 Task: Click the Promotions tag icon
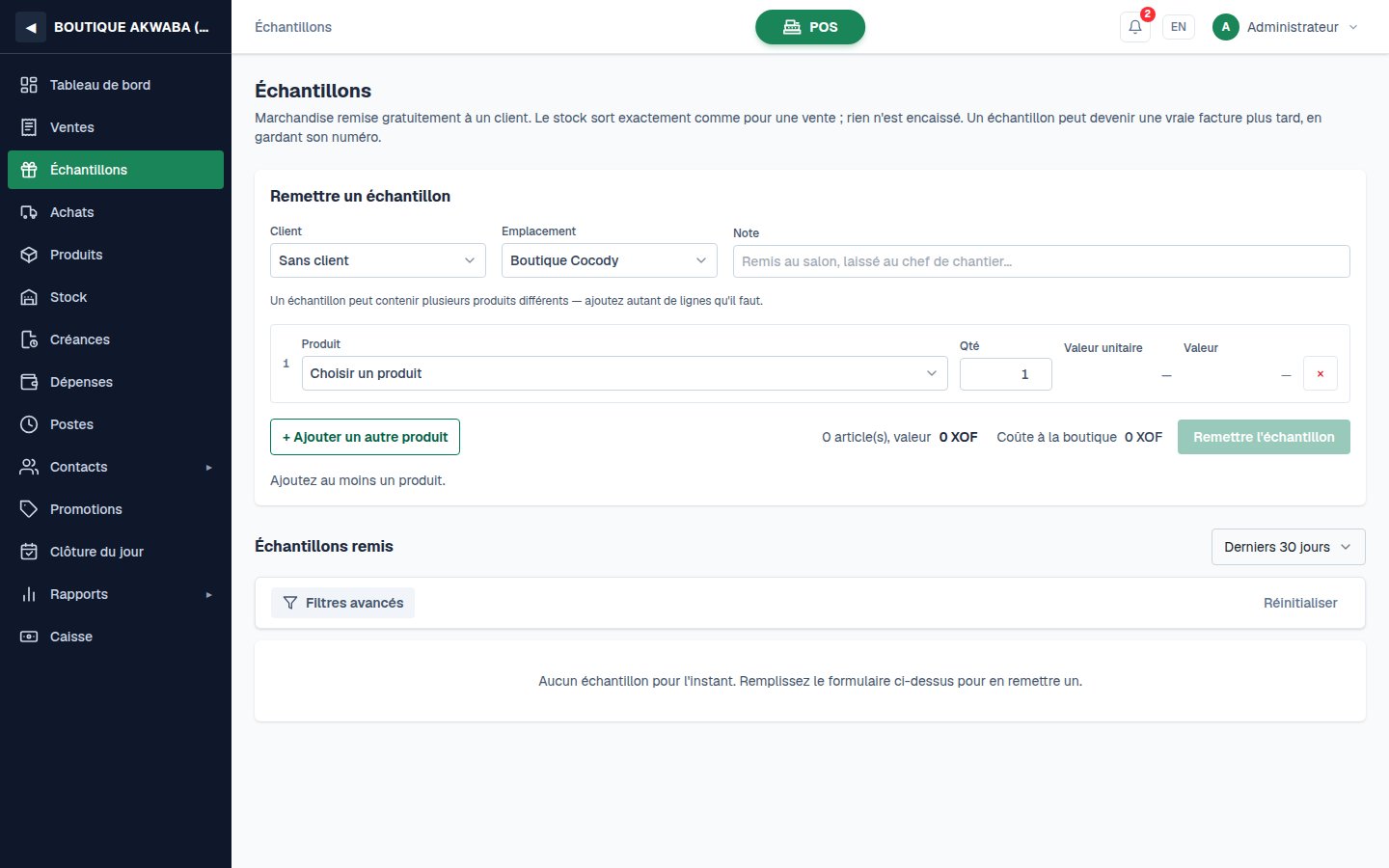[29, 509]
